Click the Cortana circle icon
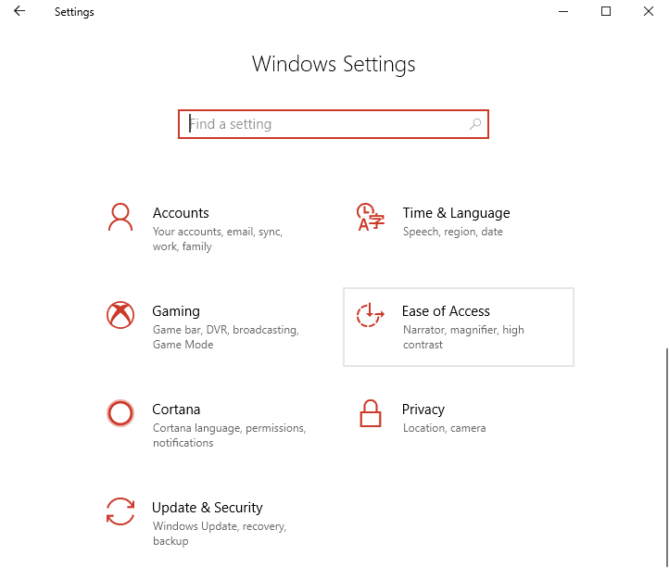This screenshot has width=669, height=580. pos(120,413)
